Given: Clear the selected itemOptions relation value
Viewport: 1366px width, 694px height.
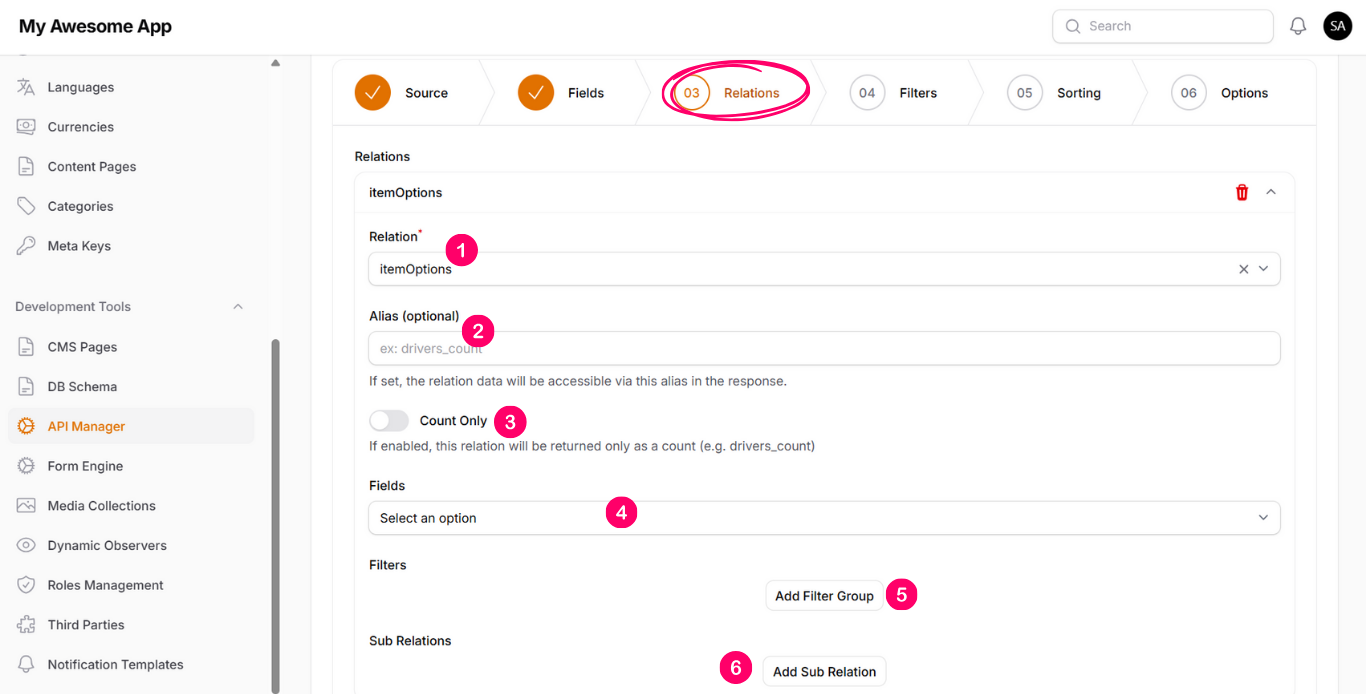Looking at the screenshot, I should (1243, 269).
